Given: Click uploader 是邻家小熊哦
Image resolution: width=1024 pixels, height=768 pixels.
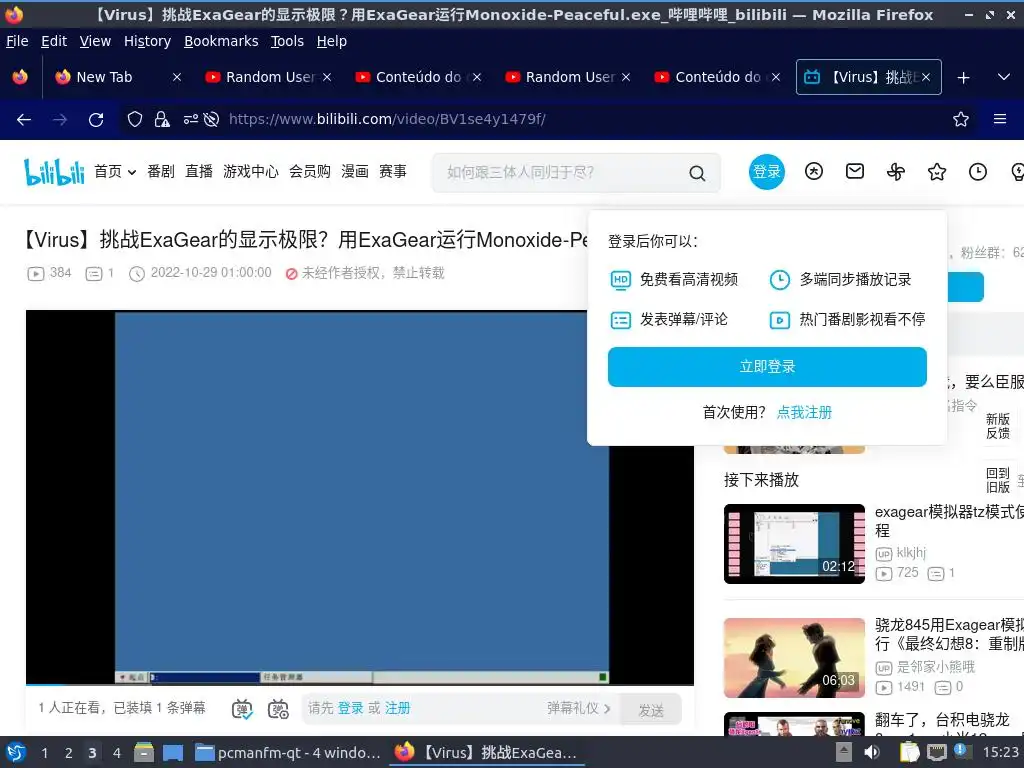Looking at the screenshot, I should coord(935,667).
